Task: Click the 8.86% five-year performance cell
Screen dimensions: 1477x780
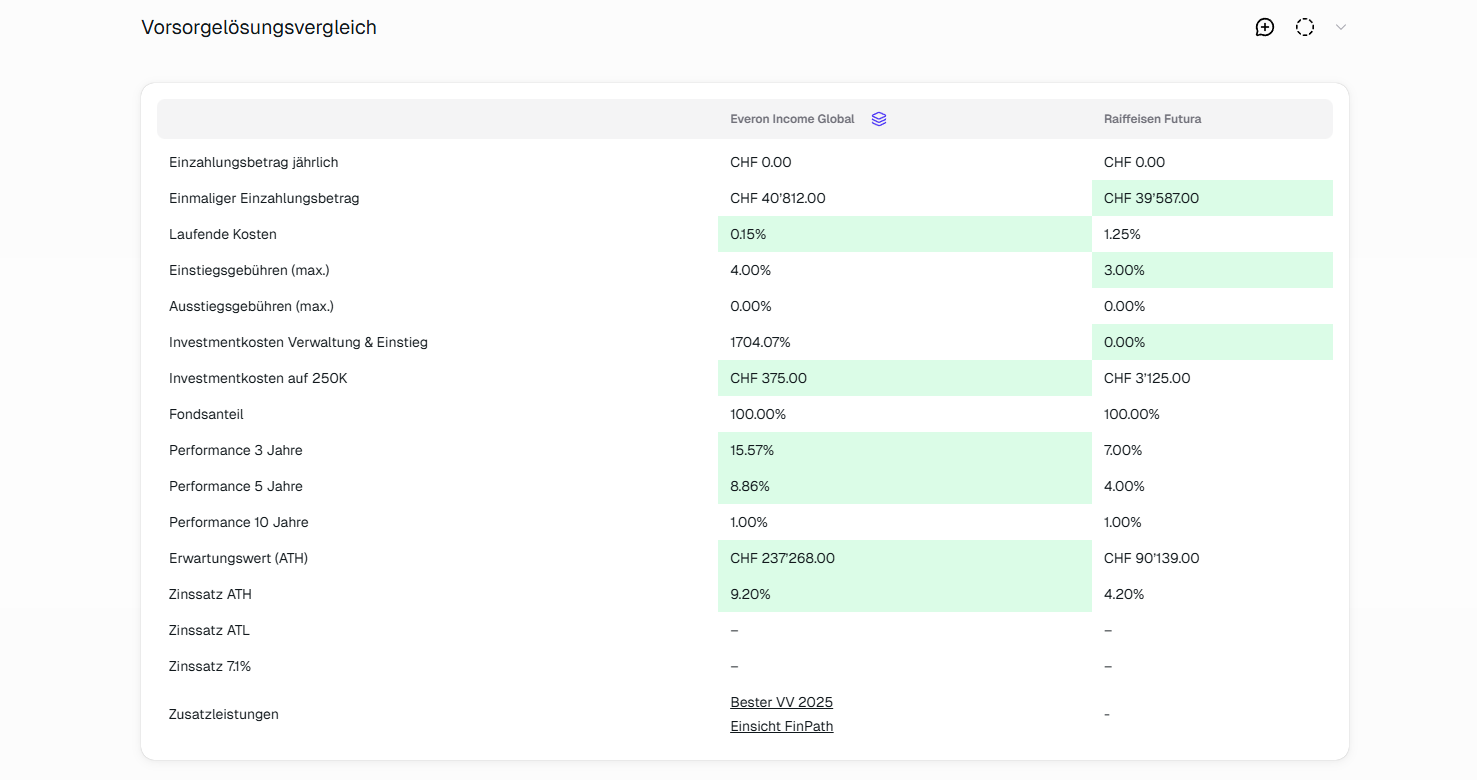Action: (x=749, y=486)
